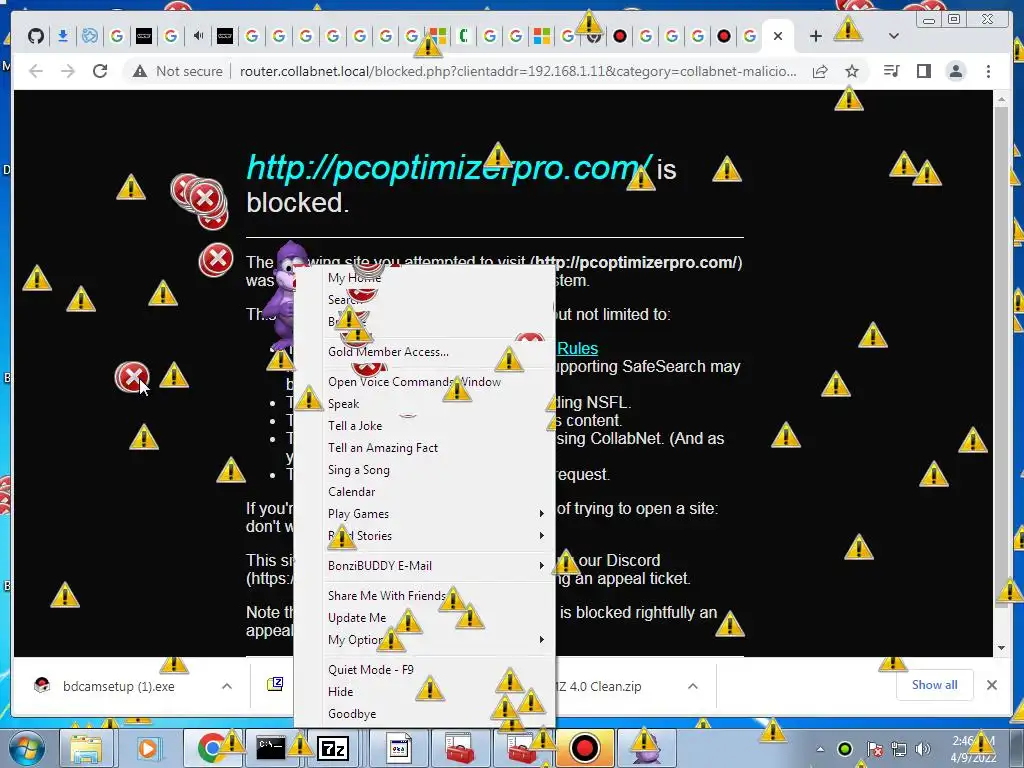
Task: Open the Bandicam red record taskbar icon
Action: (584, 748)
